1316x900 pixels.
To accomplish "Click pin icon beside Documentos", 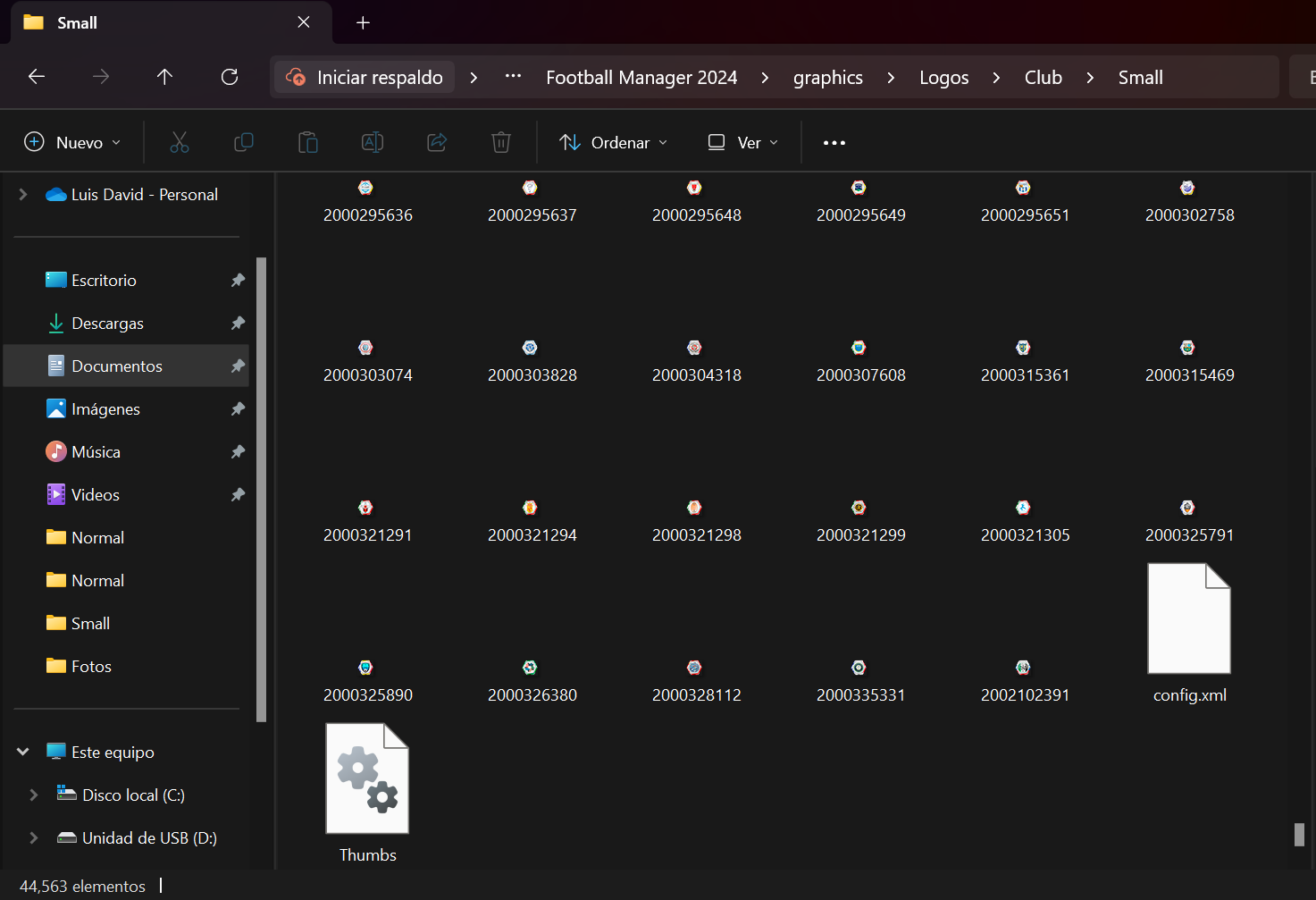I will (238, 366).
